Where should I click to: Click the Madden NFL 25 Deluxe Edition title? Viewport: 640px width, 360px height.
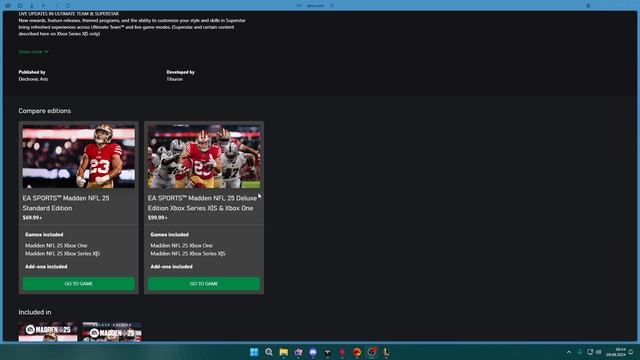(x=202, y=203)
